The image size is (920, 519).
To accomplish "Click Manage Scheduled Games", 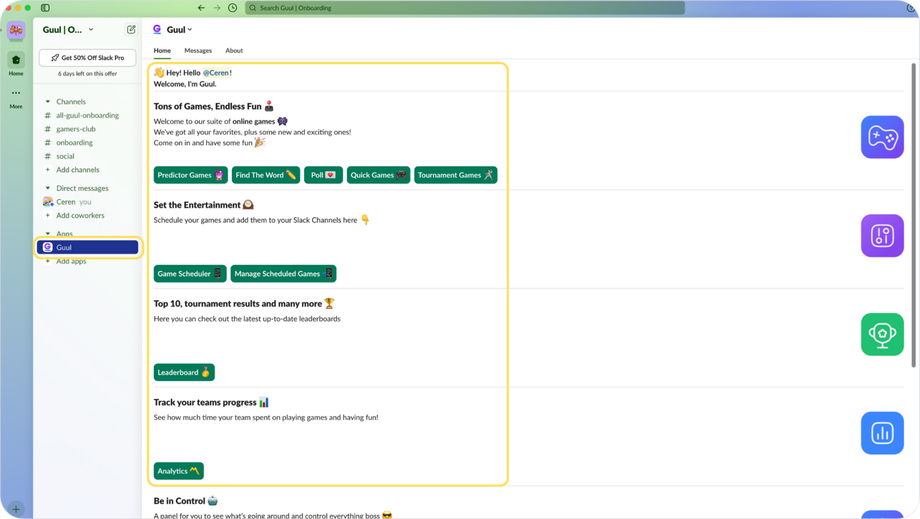I will pyautogui.click(x=283, y=273).
